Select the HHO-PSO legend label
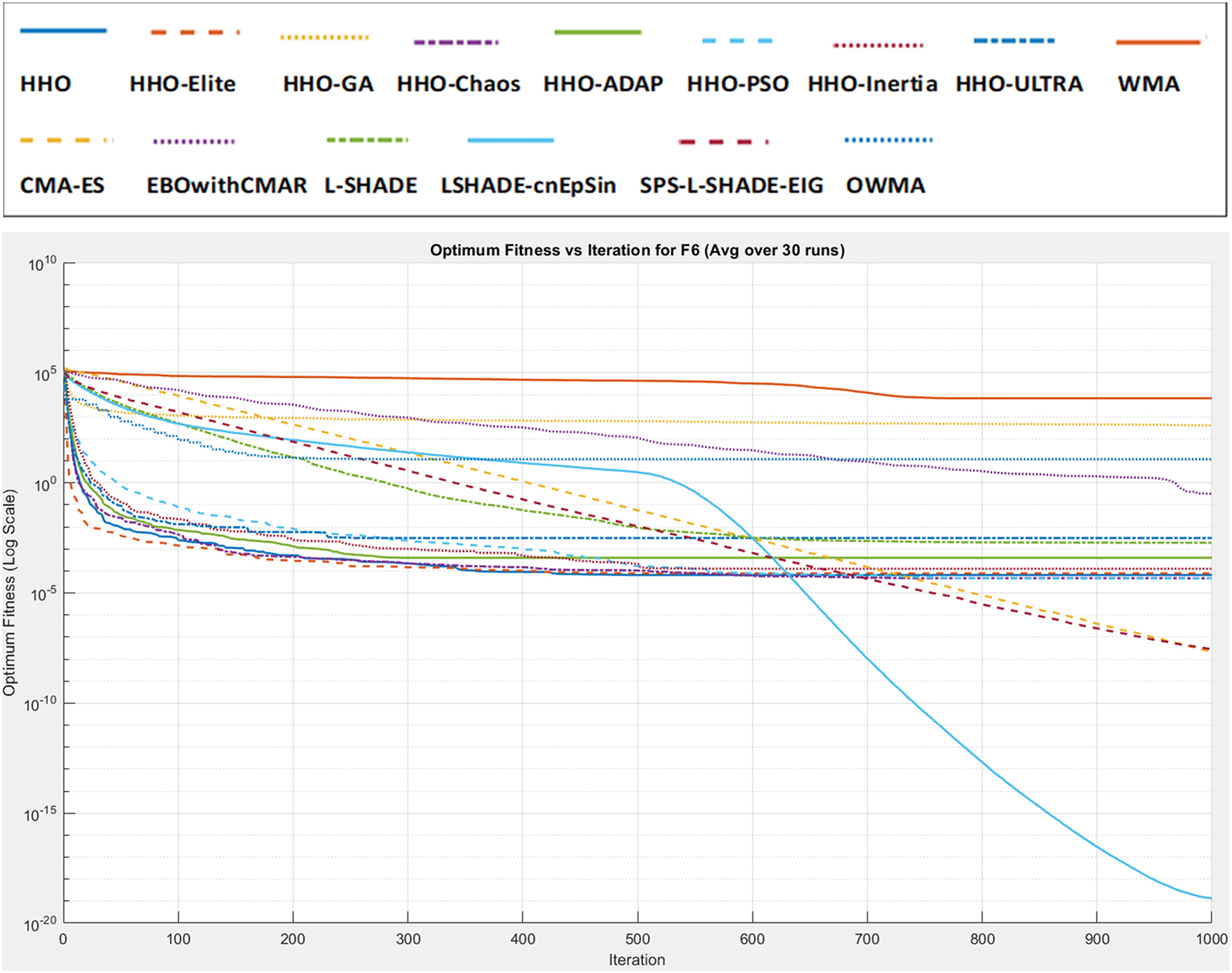The height and width of the screenshot is (973, 1232). pos(738,84)
